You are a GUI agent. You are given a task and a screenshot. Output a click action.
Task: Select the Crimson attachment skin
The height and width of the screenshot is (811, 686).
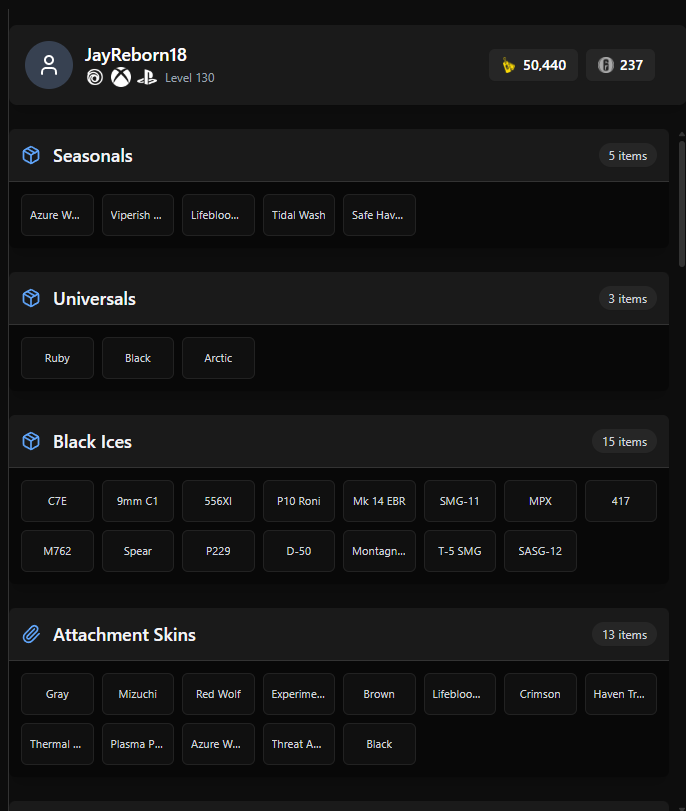[540, 694]
